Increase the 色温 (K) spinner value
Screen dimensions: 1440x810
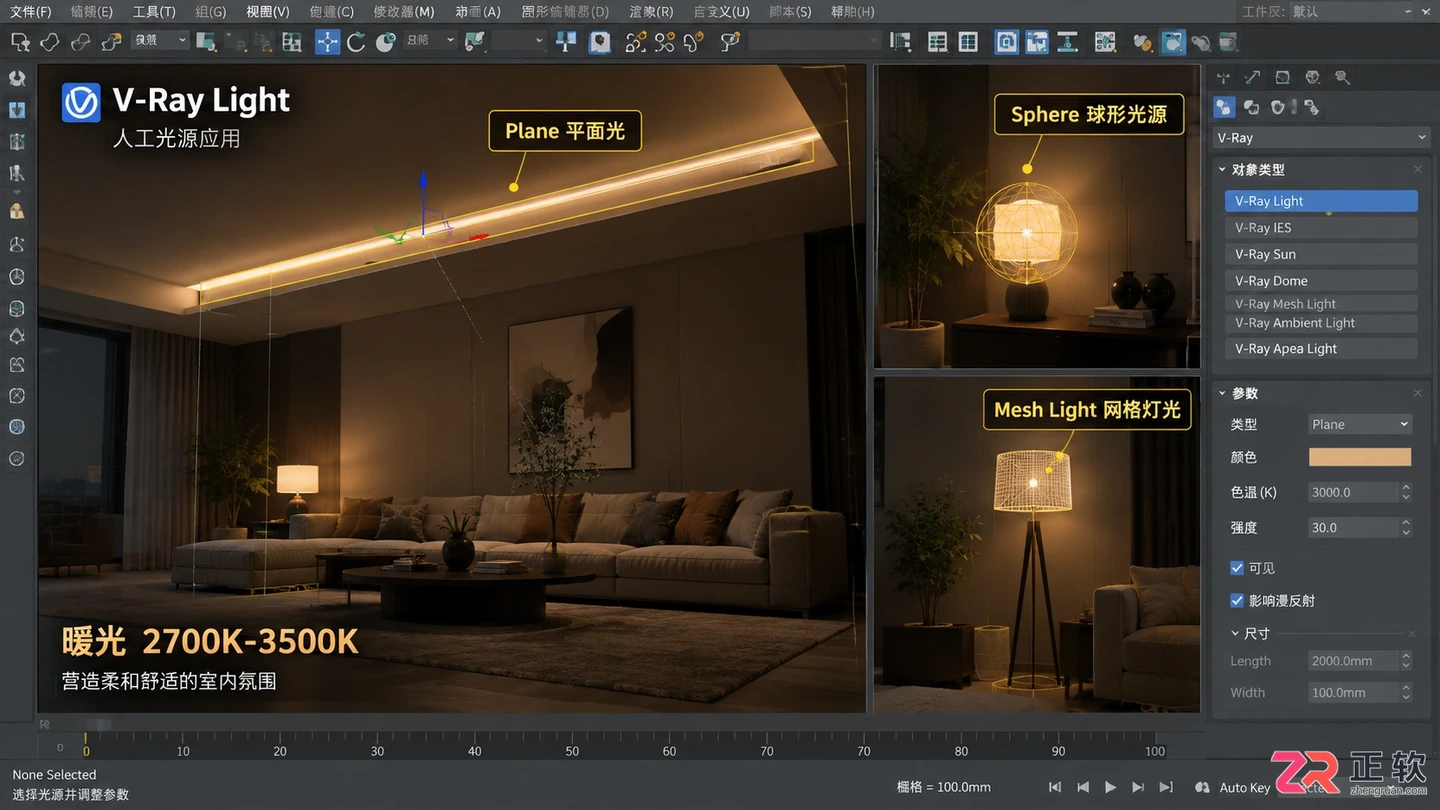tap(1406, 487)
